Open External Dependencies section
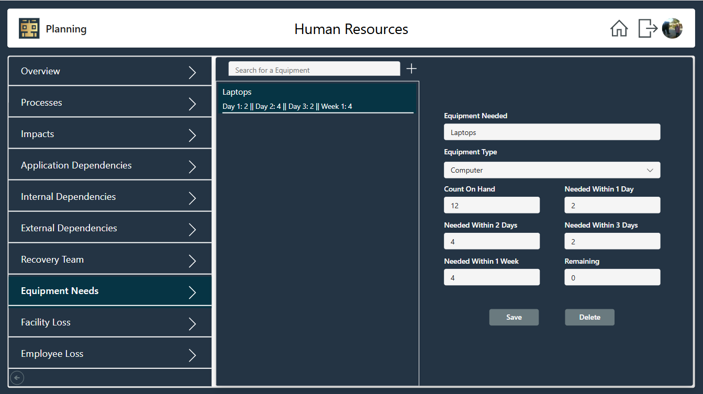 tap(110, 228)
